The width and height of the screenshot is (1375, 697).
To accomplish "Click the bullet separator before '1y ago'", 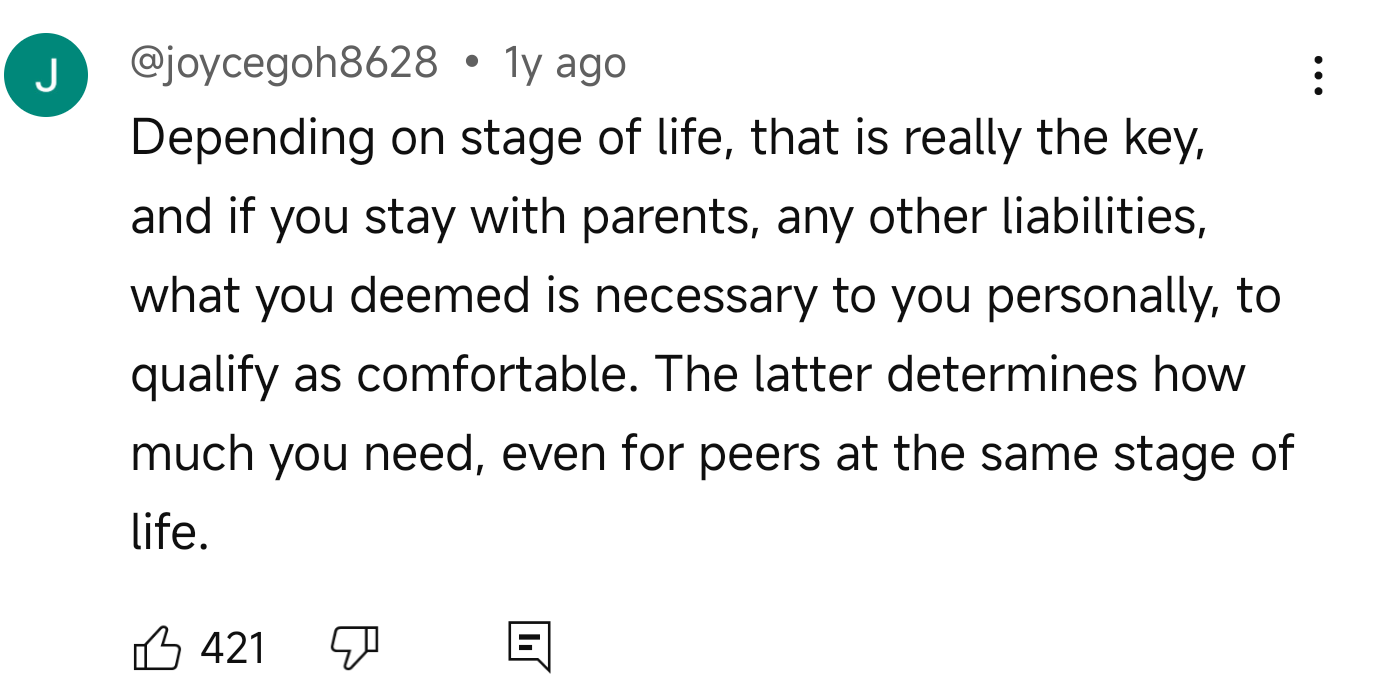I will tap(471, 64).
